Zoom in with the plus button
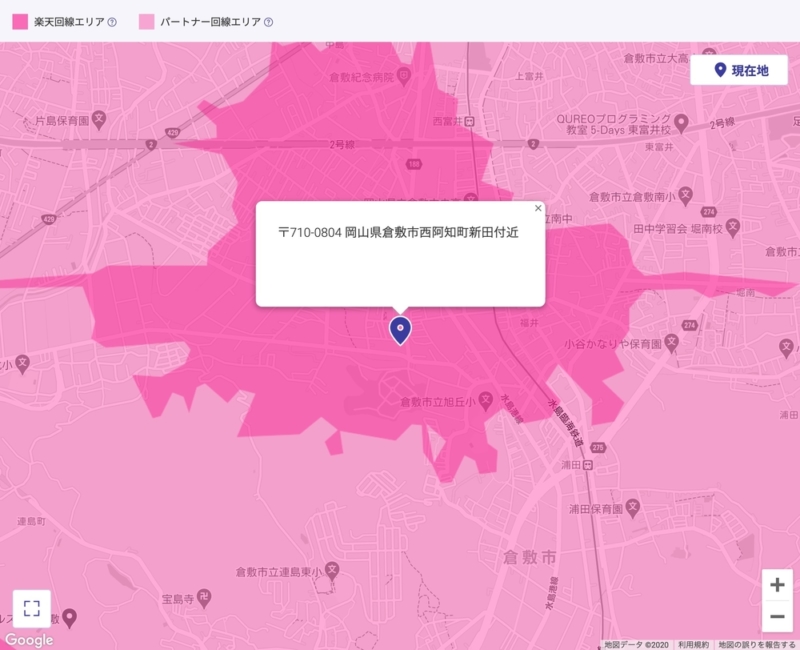 777,585
